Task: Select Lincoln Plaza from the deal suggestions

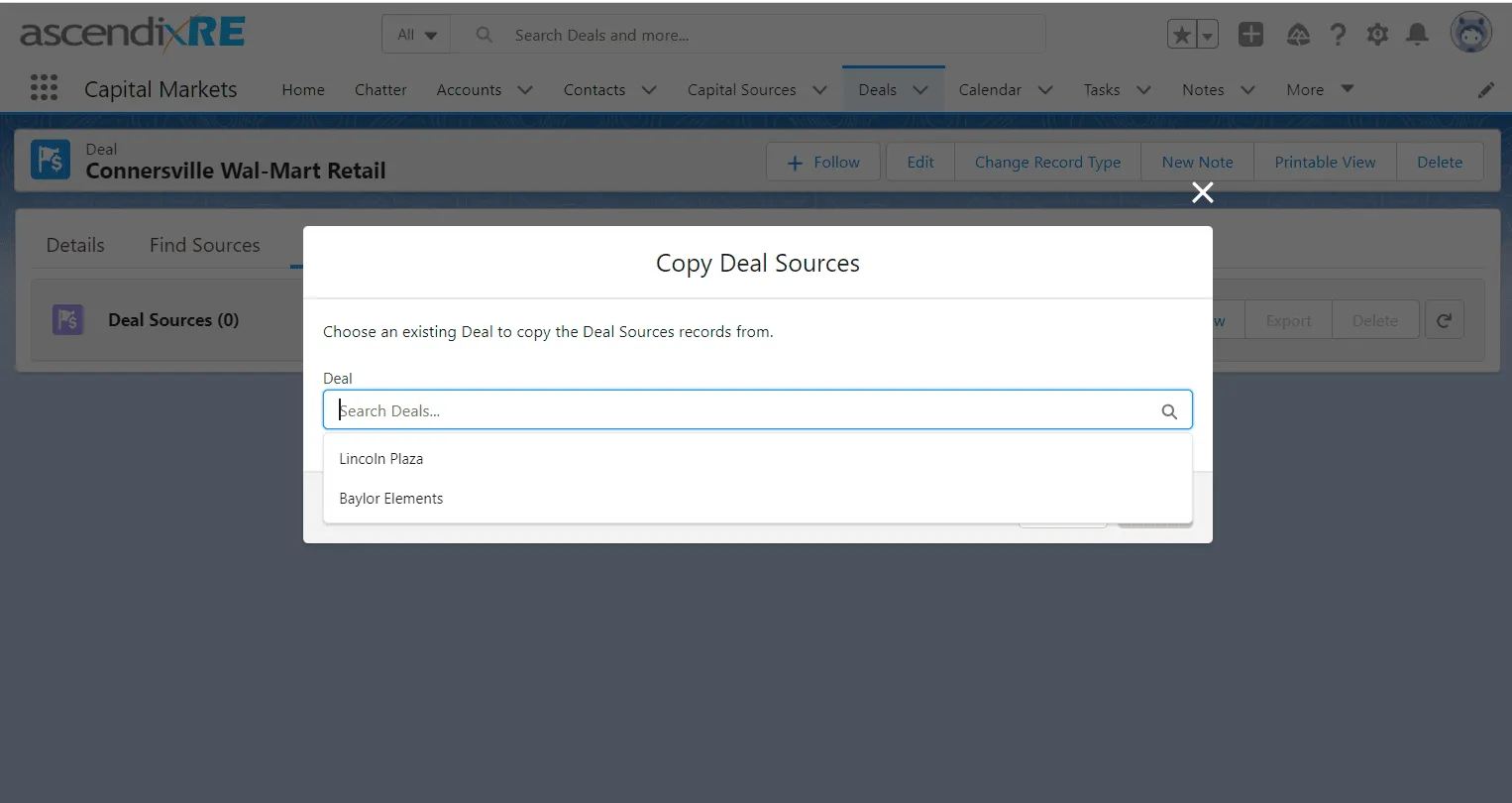Action: point(758,459)
